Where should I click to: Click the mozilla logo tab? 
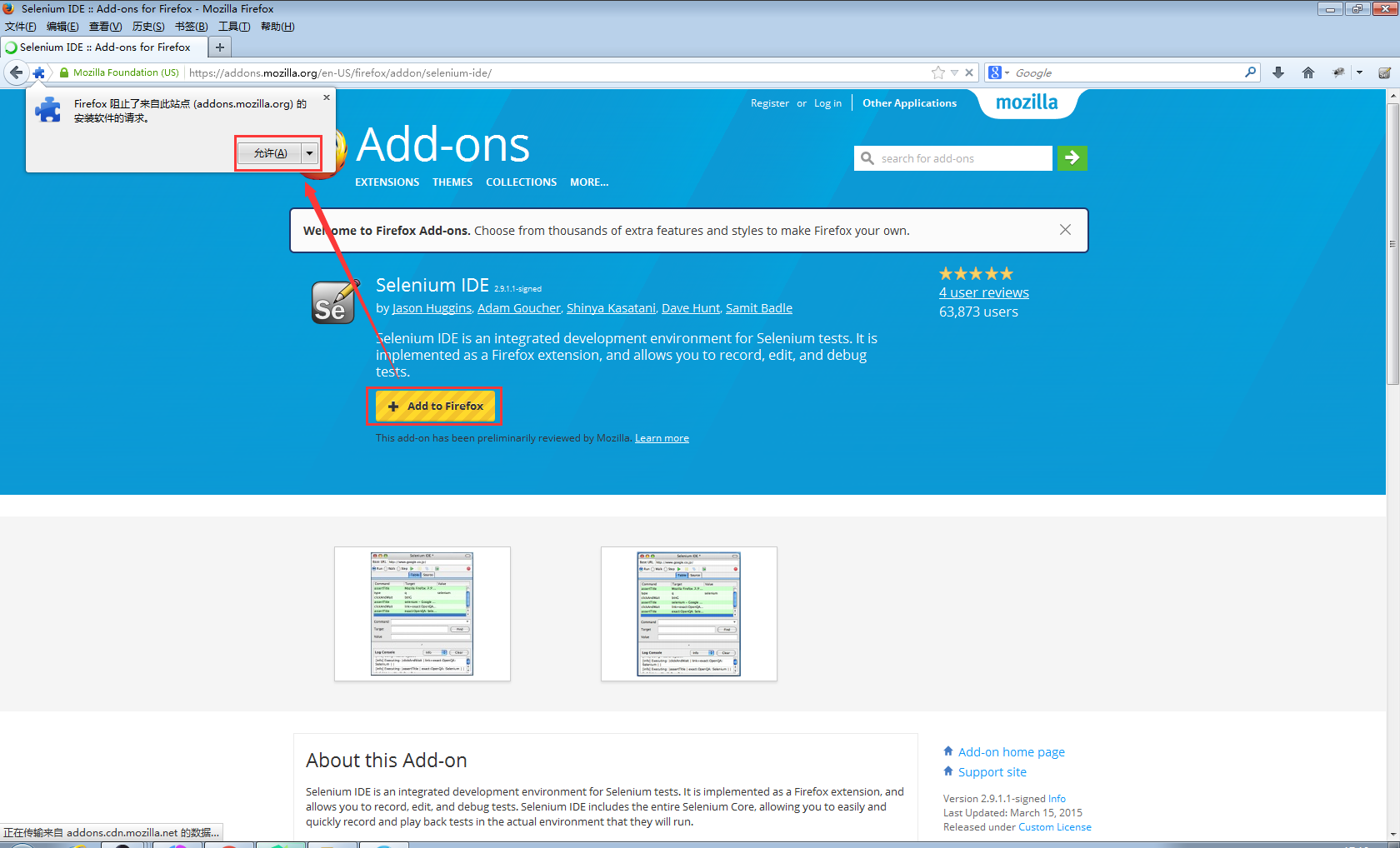1027,102
